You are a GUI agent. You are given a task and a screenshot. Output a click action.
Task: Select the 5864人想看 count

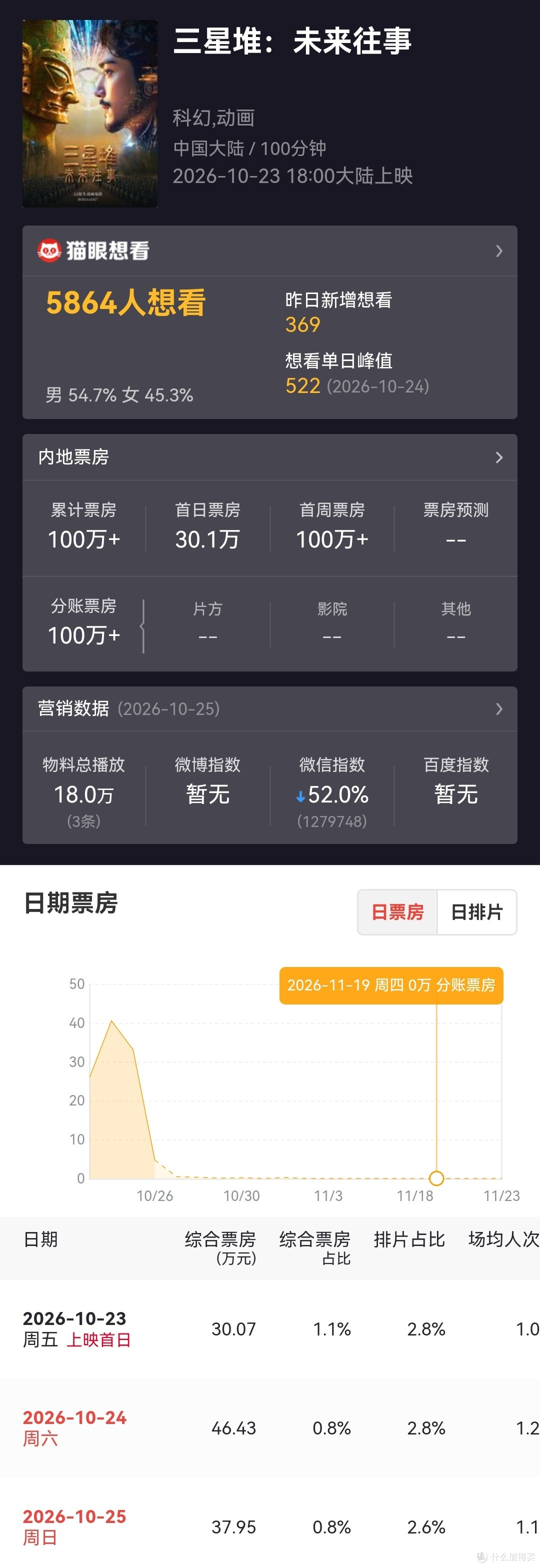click(x=126, y=302)
